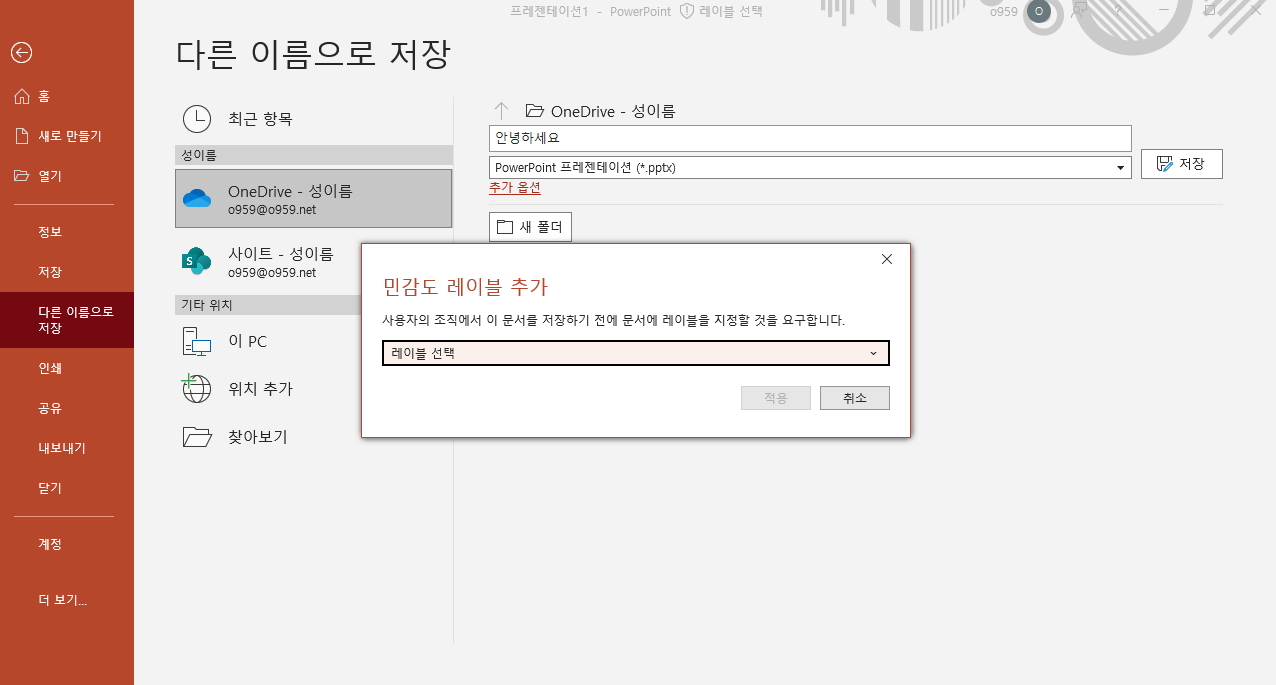
Task: Open the 정보 sidebar item
Action: 67,232
